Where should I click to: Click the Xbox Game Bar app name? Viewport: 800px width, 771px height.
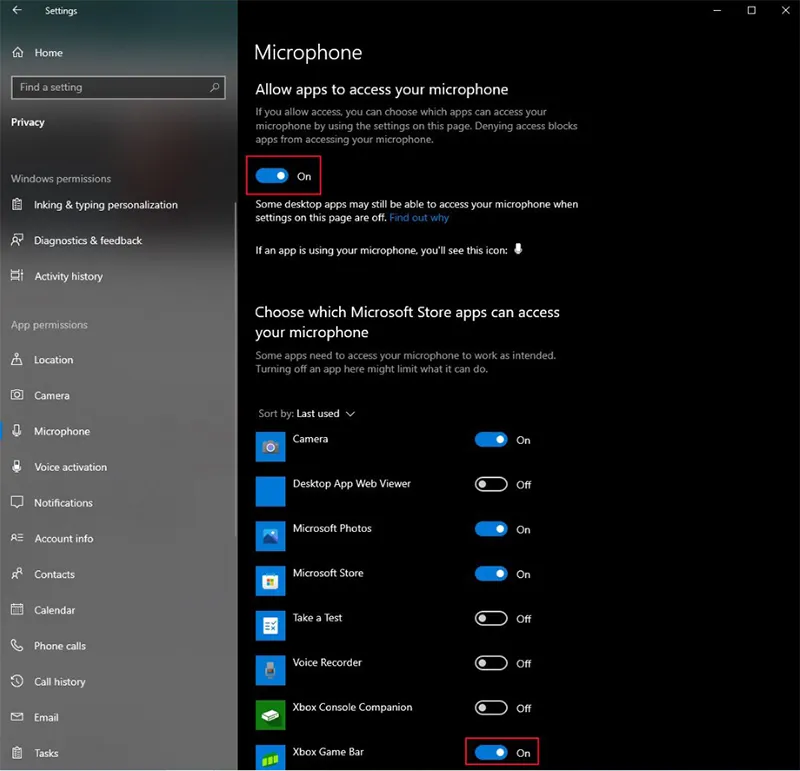pyautogui.click(x=328, y=752)
